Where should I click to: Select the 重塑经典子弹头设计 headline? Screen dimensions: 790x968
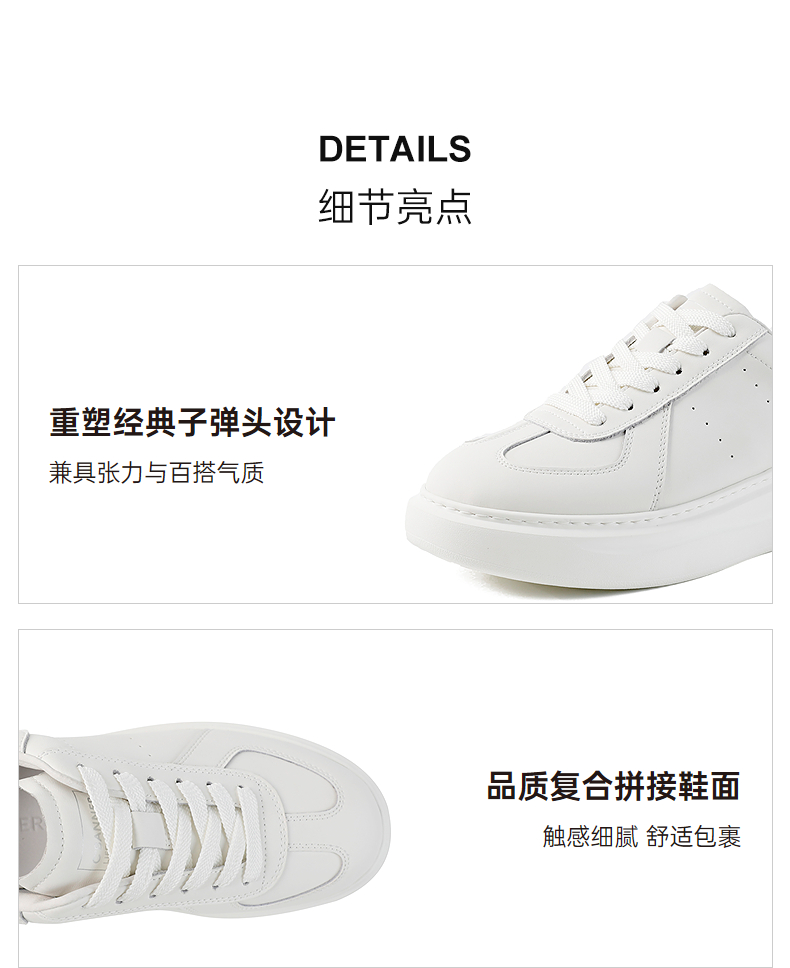pos(192,423)
